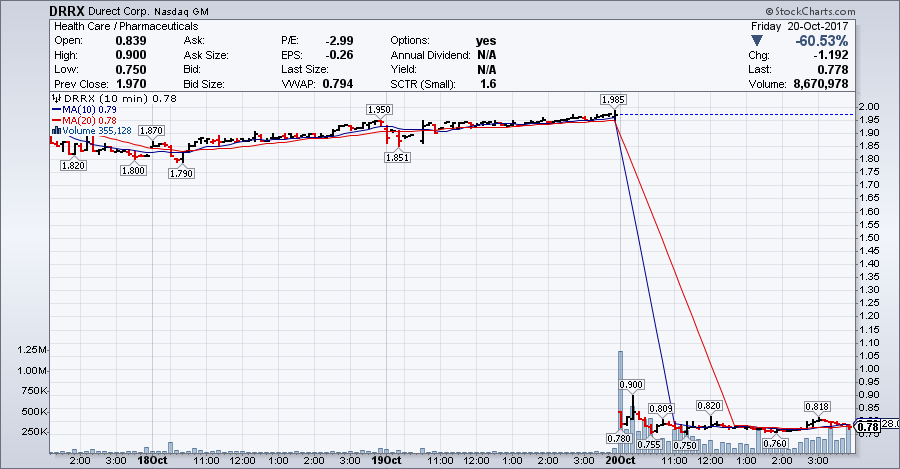Select the Prev Close value 1.970

point(131,84)
